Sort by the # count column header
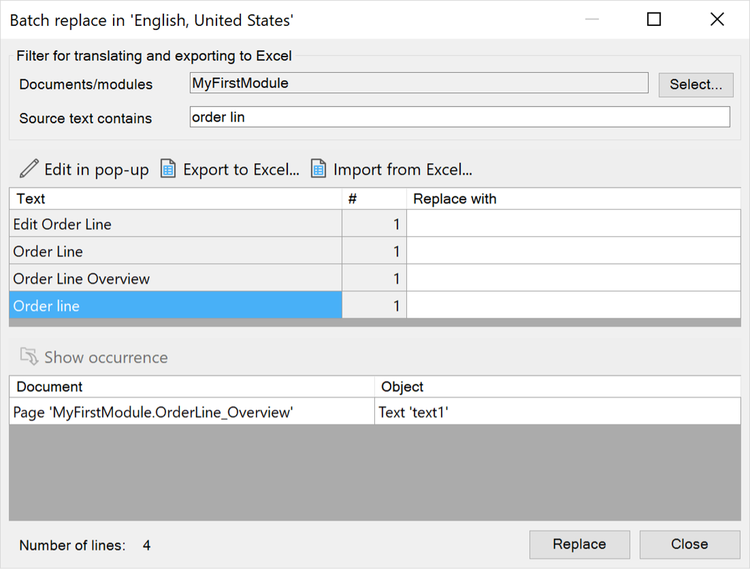 (375, 198)
